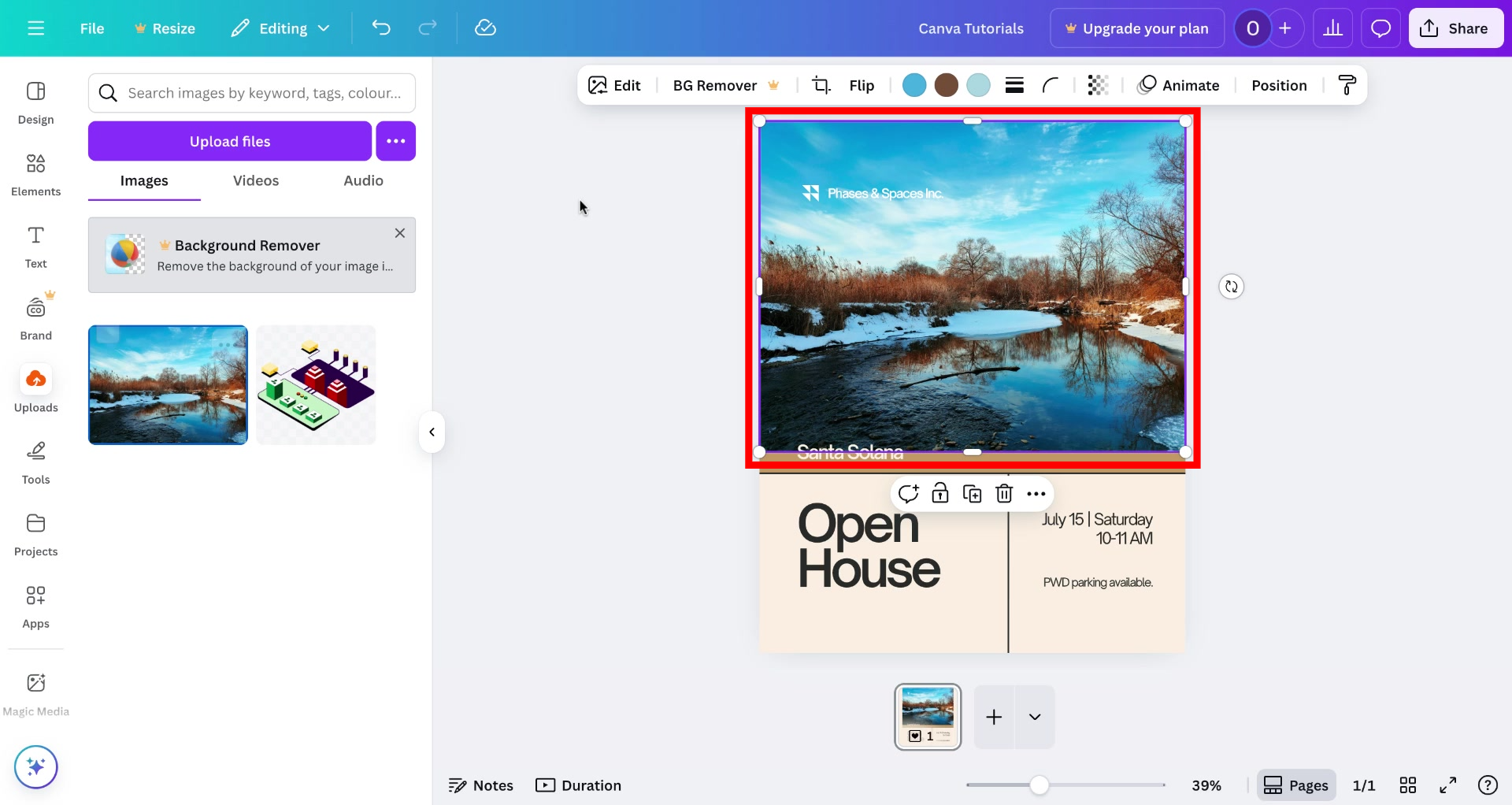Switch to the Videos tab
Image resolution: width=1512 pixels, height=805 pixels.
[255, 180]
